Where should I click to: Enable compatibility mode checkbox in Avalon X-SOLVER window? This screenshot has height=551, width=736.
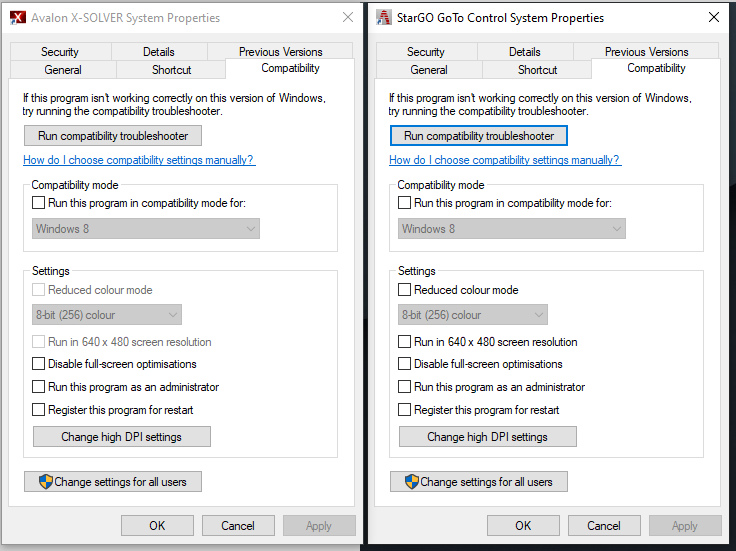click(x=38, y=203)
